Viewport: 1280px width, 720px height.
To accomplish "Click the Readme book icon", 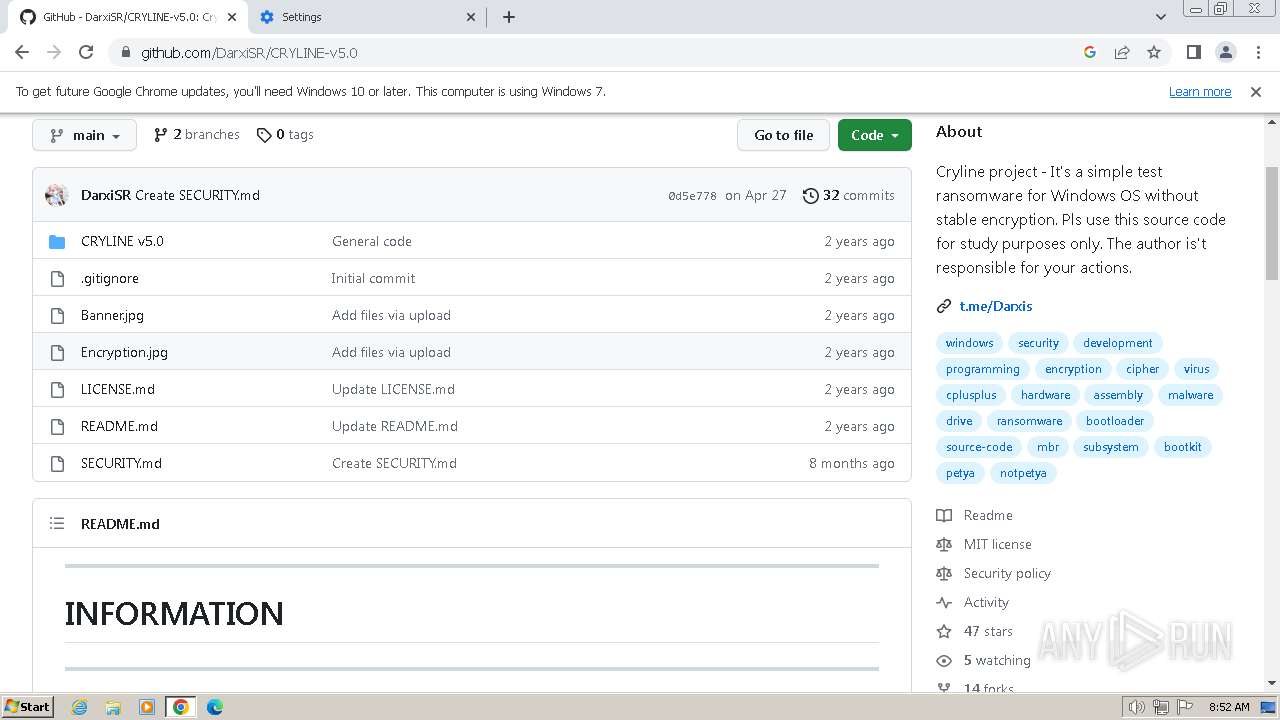I will (x=944, y=515).
